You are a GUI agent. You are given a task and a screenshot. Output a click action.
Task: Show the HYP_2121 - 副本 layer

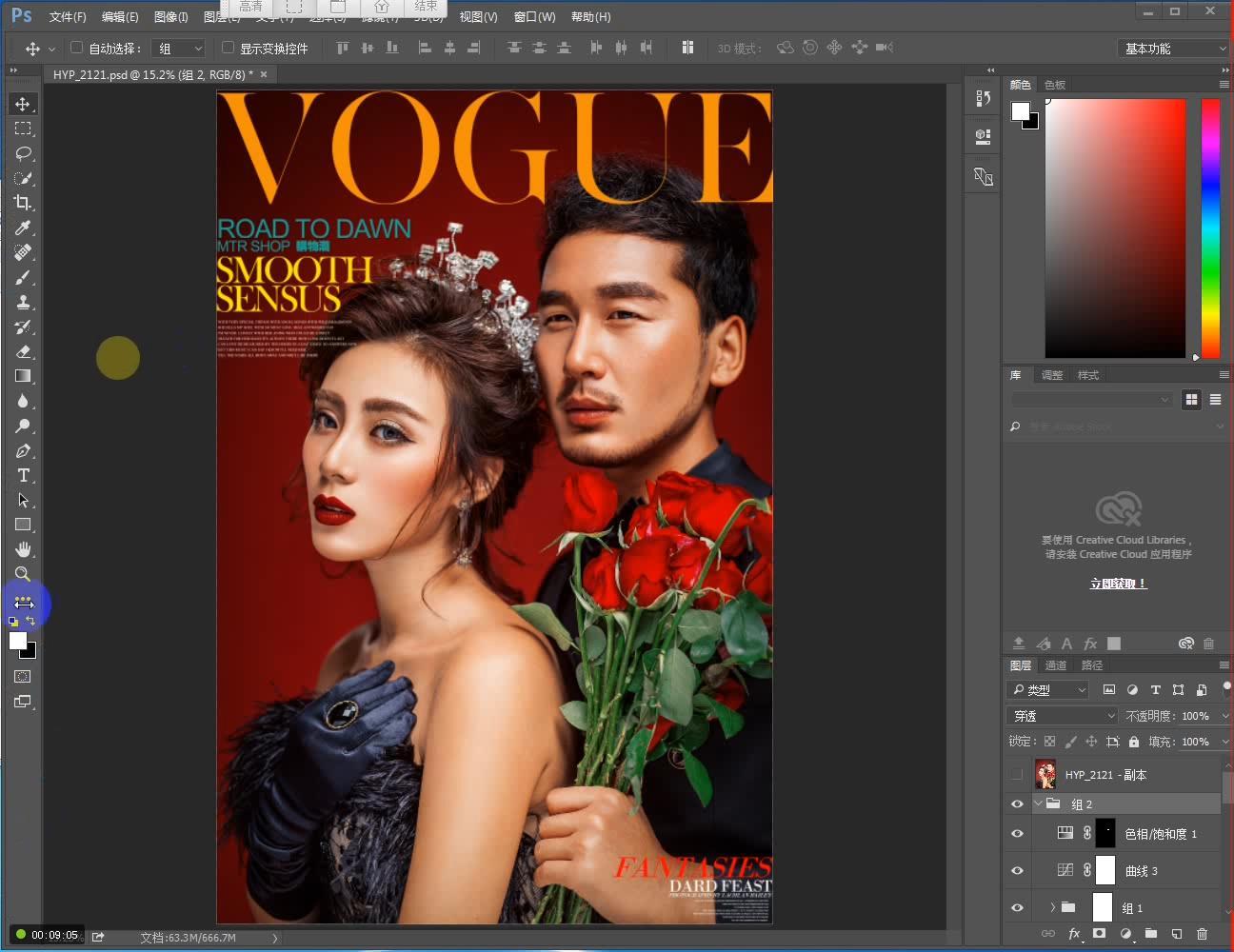[1017, 775]
